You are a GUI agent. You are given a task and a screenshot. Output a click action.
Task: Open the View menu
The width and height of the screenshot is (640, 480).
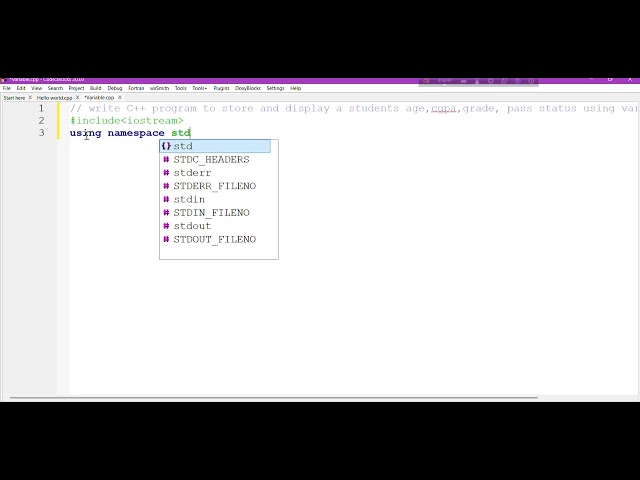[36, 88]
